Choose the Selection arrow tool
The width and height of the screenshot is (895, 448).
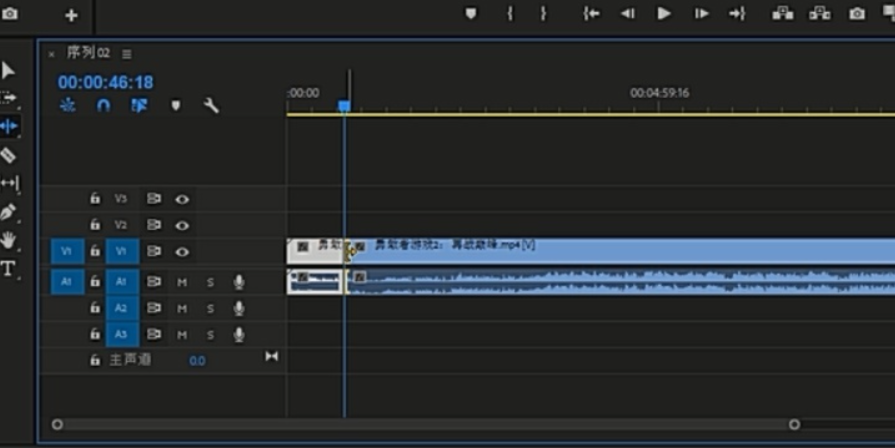point(8,71)
